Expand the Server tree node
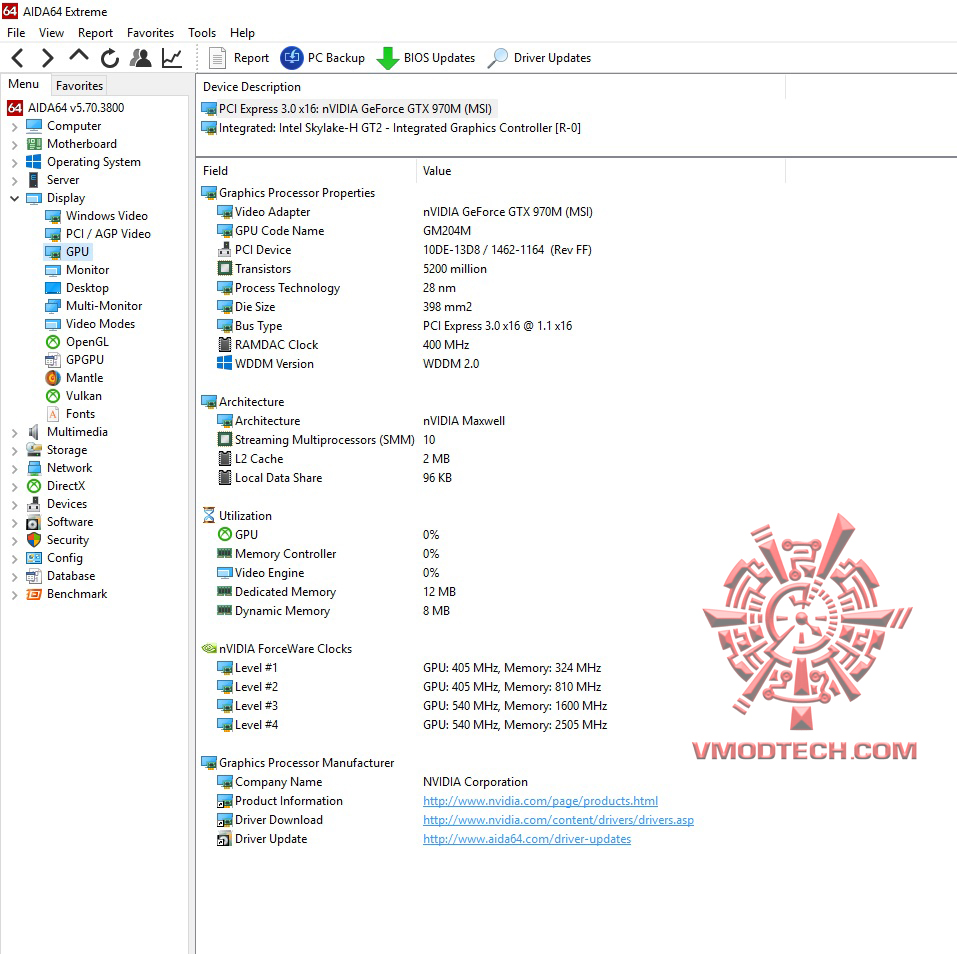 [15, 181]
